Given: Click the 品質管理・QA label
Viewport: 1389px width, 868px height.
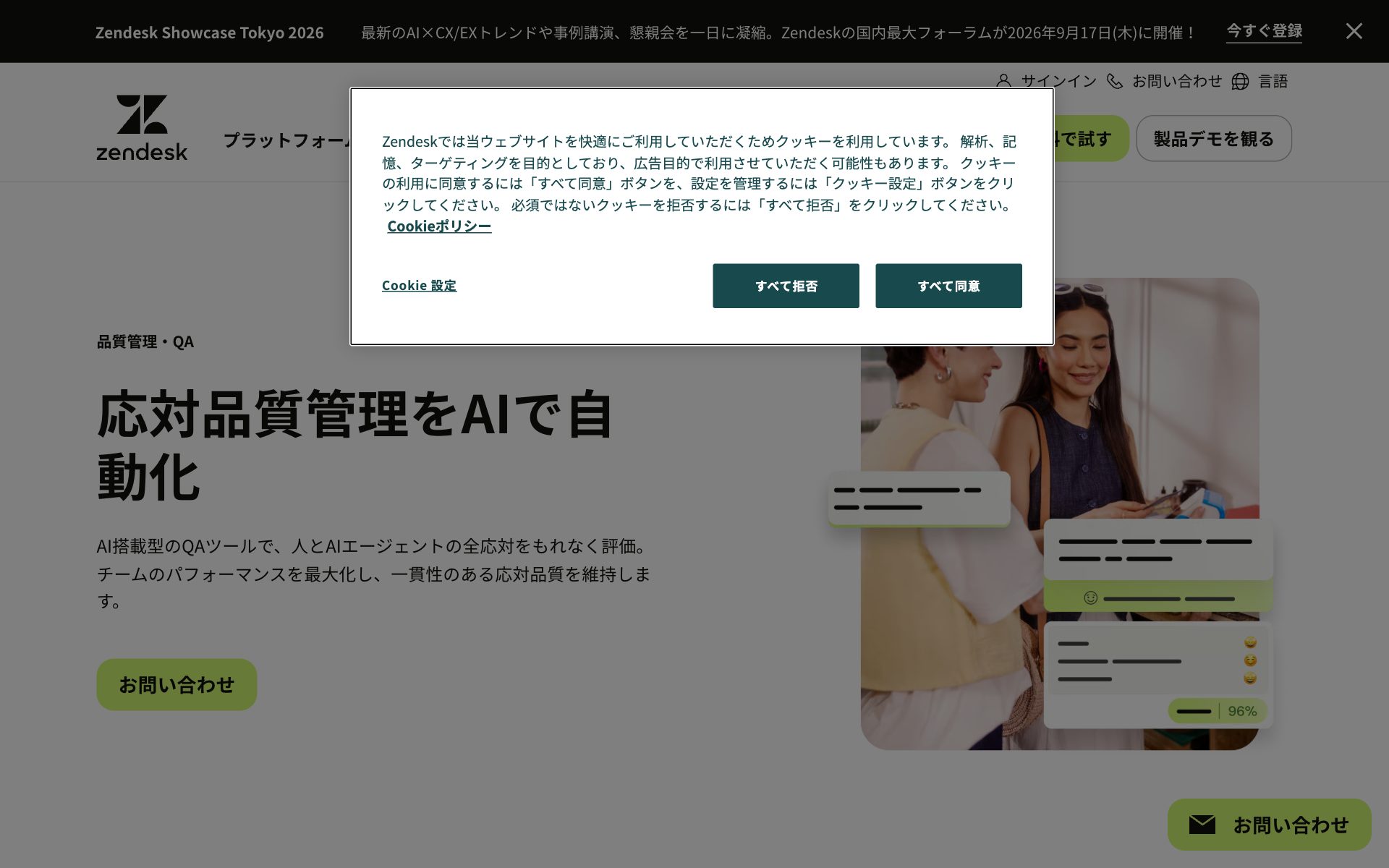Looking at the screenshot, I should [x=145, y=341].
